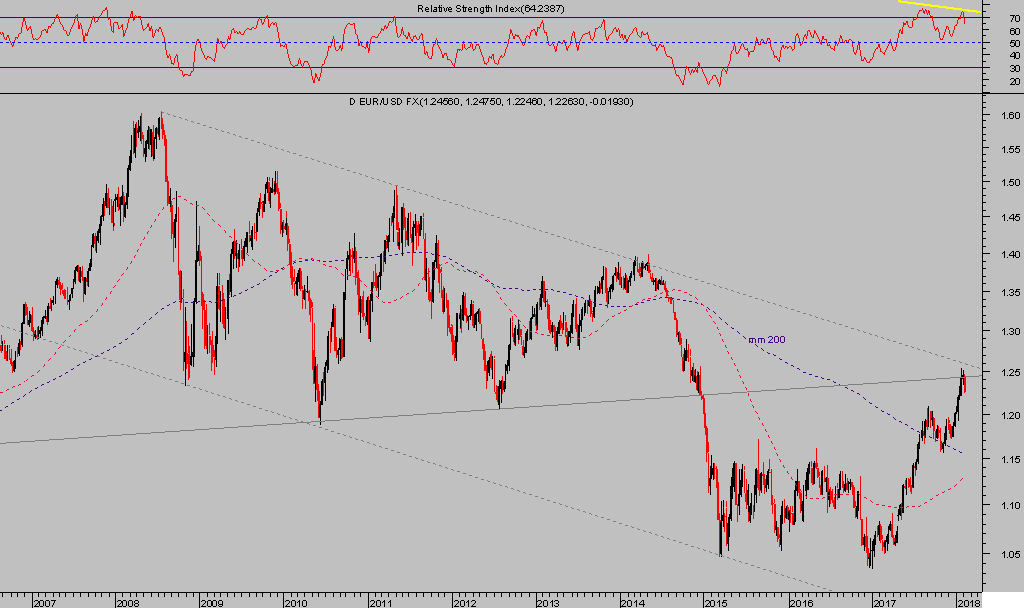The height and width of the screenshot is (608, 1024).
Task: Select the 2010 year label
Action: coord(294,602)
